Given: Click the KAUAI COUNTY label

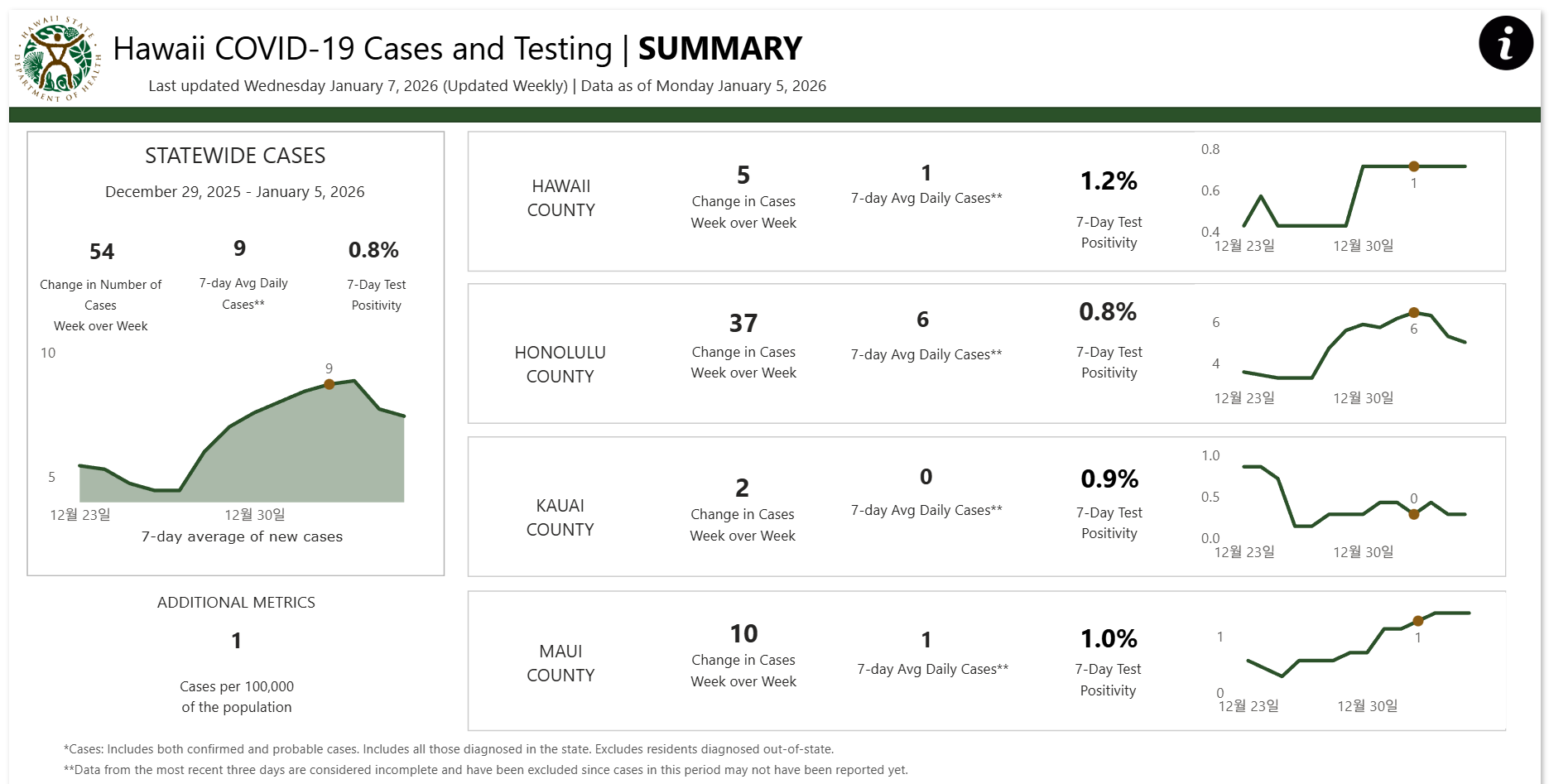Looking at the screenshot, I should 560,517.
